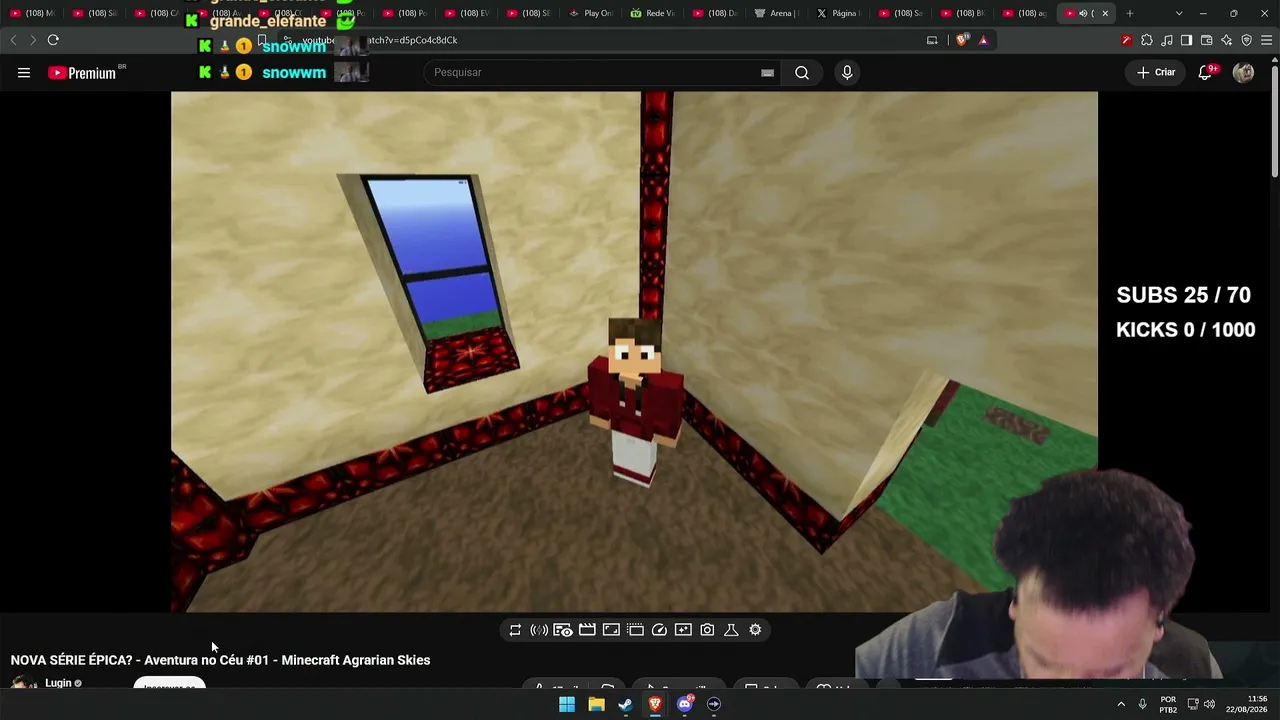Screen dimensions: 1280x720
Task: Toggle the theater mode dotted-frame icon
Action: click(635, 630)
